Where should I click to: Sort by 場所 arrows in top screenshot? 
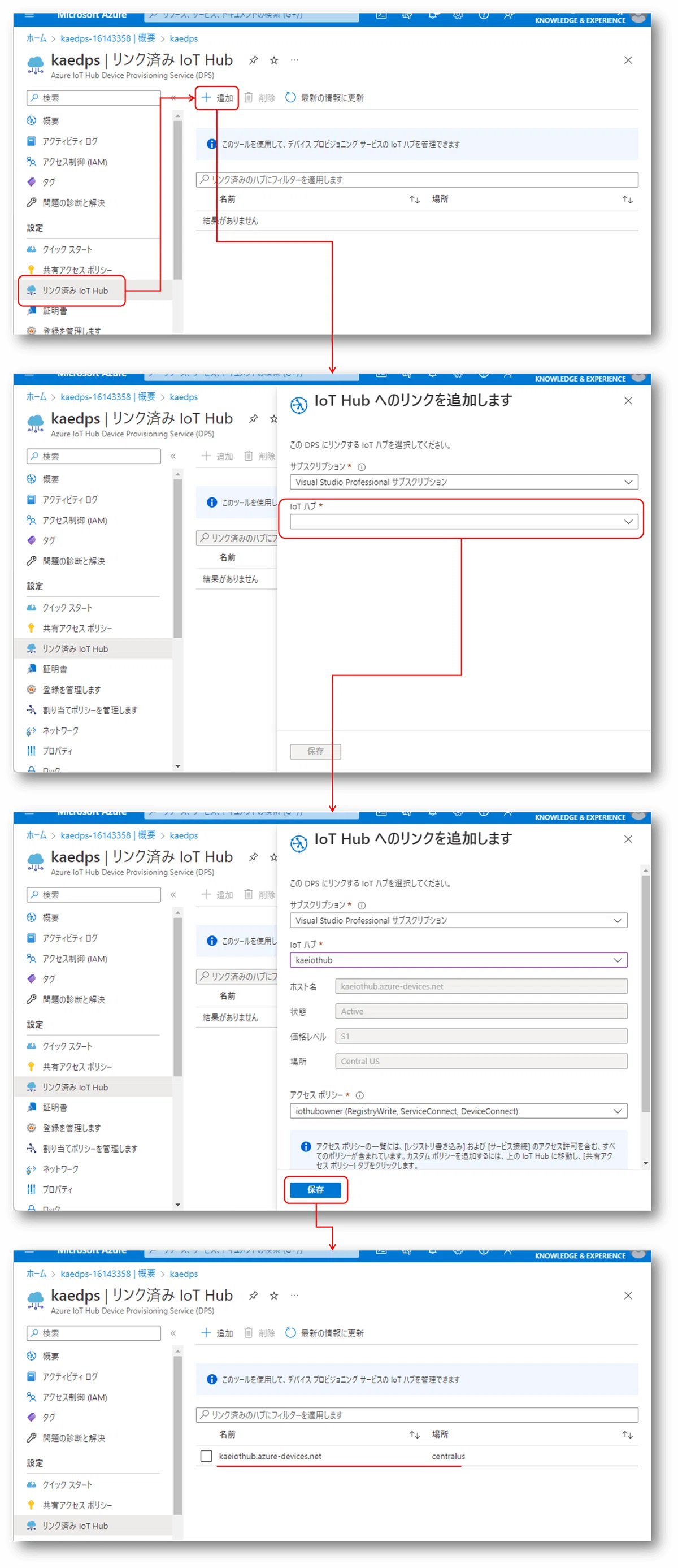(628, 200)
